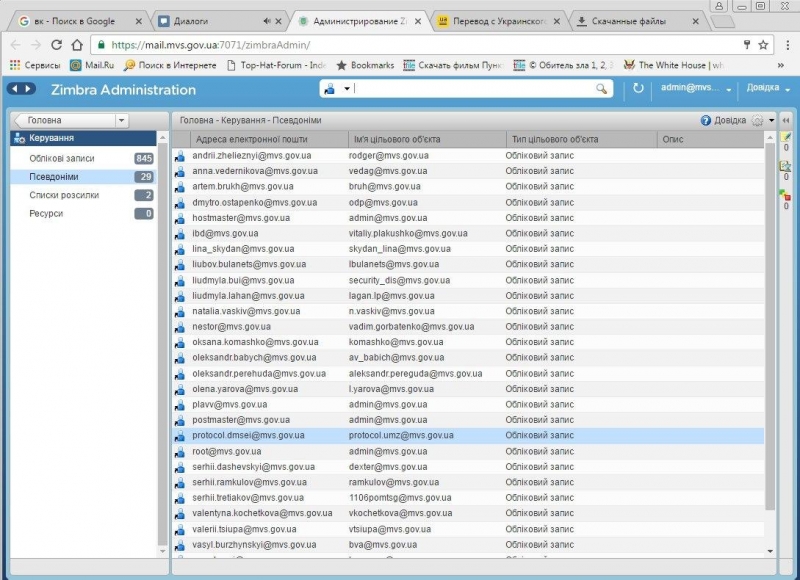The width and height of the screenshot is (800, 580).
Task: Click the Довідка help icon in breadcrumb bar
Action: click(707, 120)
